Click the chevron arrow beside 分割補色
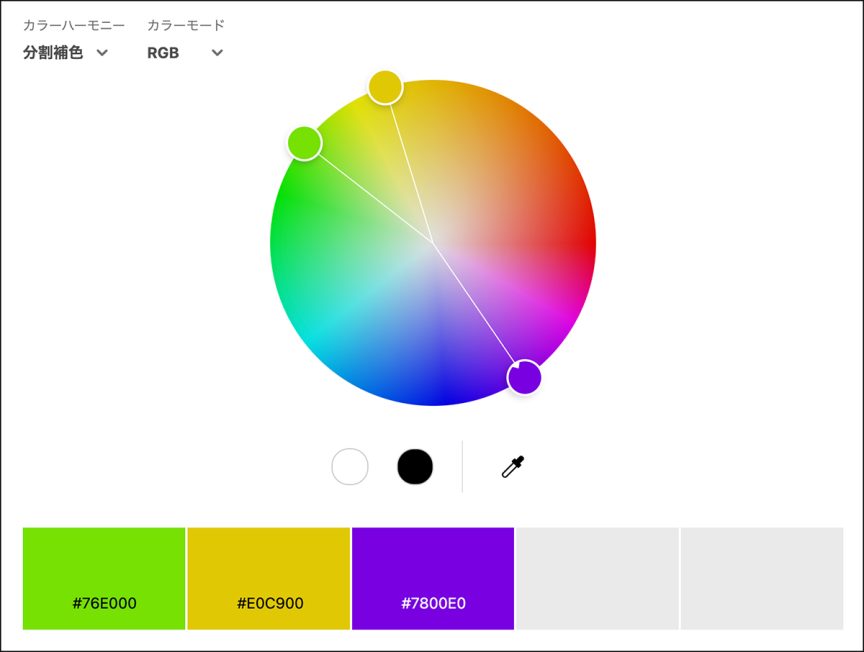This screenshot has width=864, height=652. (x=102, y=53)
